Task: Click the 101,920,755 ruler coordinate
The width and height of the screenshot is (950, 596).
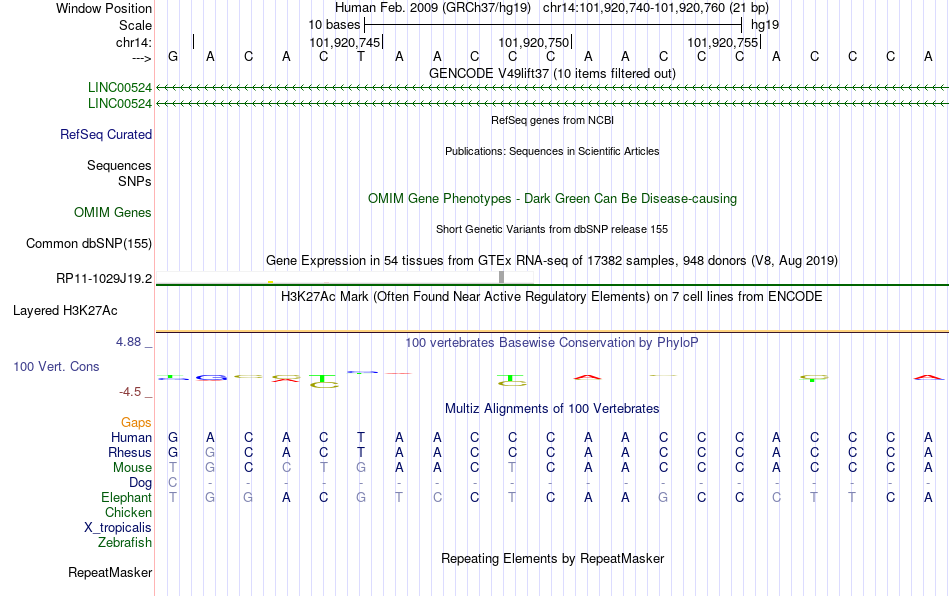Action: pos(723,42)
